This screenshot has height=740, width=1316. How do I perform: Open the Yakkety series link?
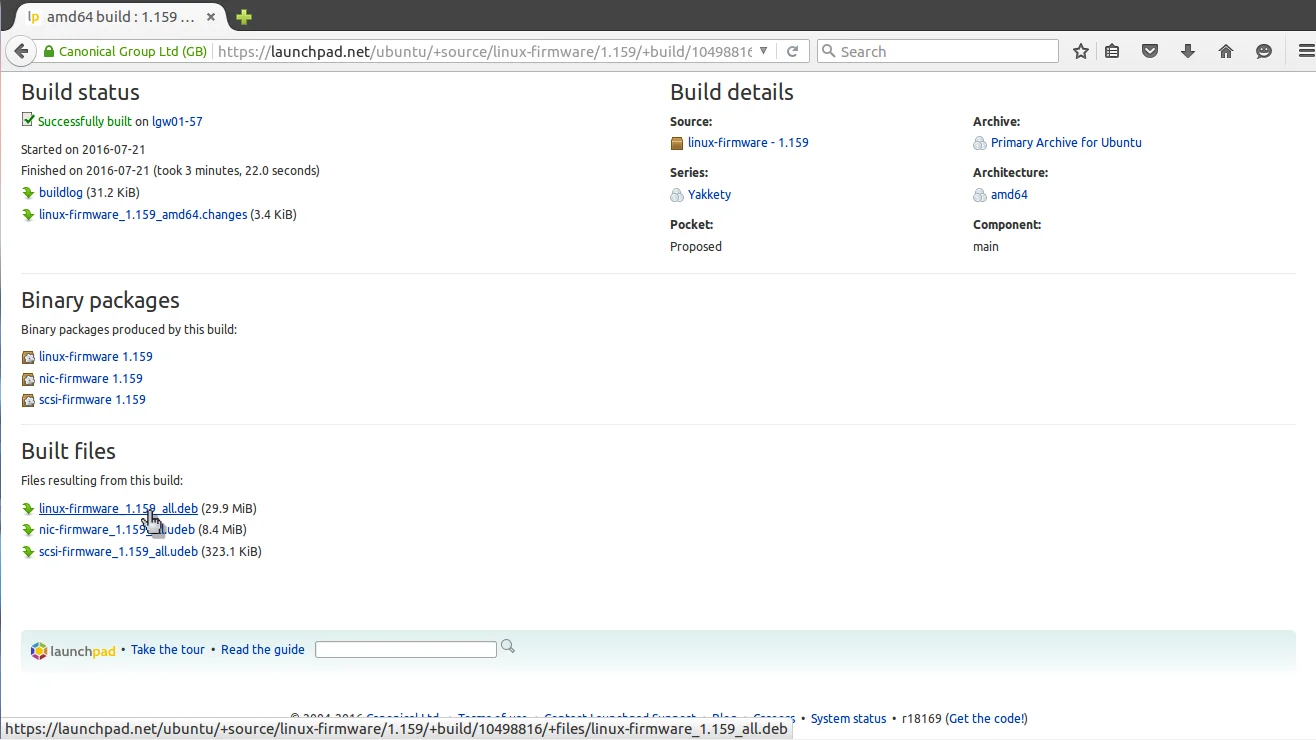click(709, 195)
